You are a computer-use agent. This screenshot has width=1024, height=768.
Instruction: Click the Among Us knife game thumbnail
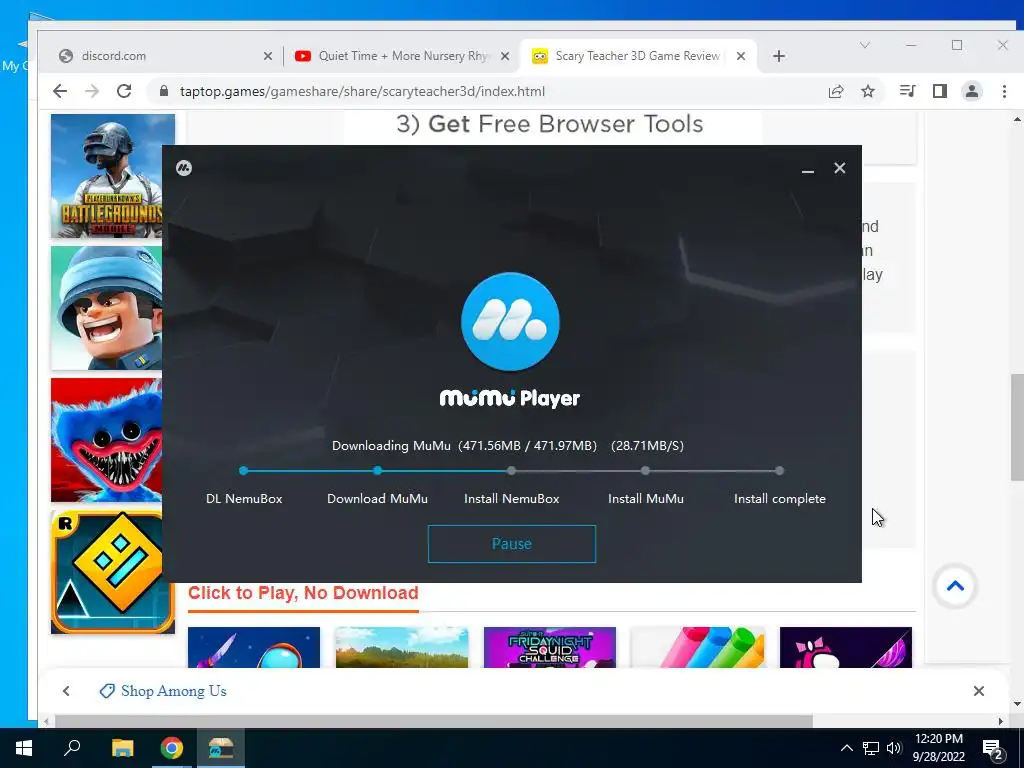pos(254,647)
